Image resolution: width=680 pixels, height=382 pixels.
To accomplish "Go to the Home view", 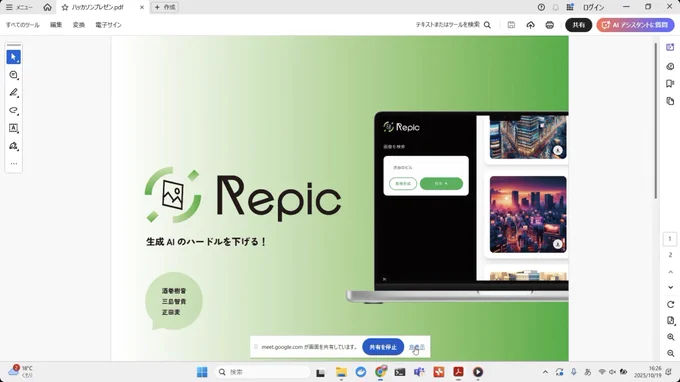I will point(47,7).
